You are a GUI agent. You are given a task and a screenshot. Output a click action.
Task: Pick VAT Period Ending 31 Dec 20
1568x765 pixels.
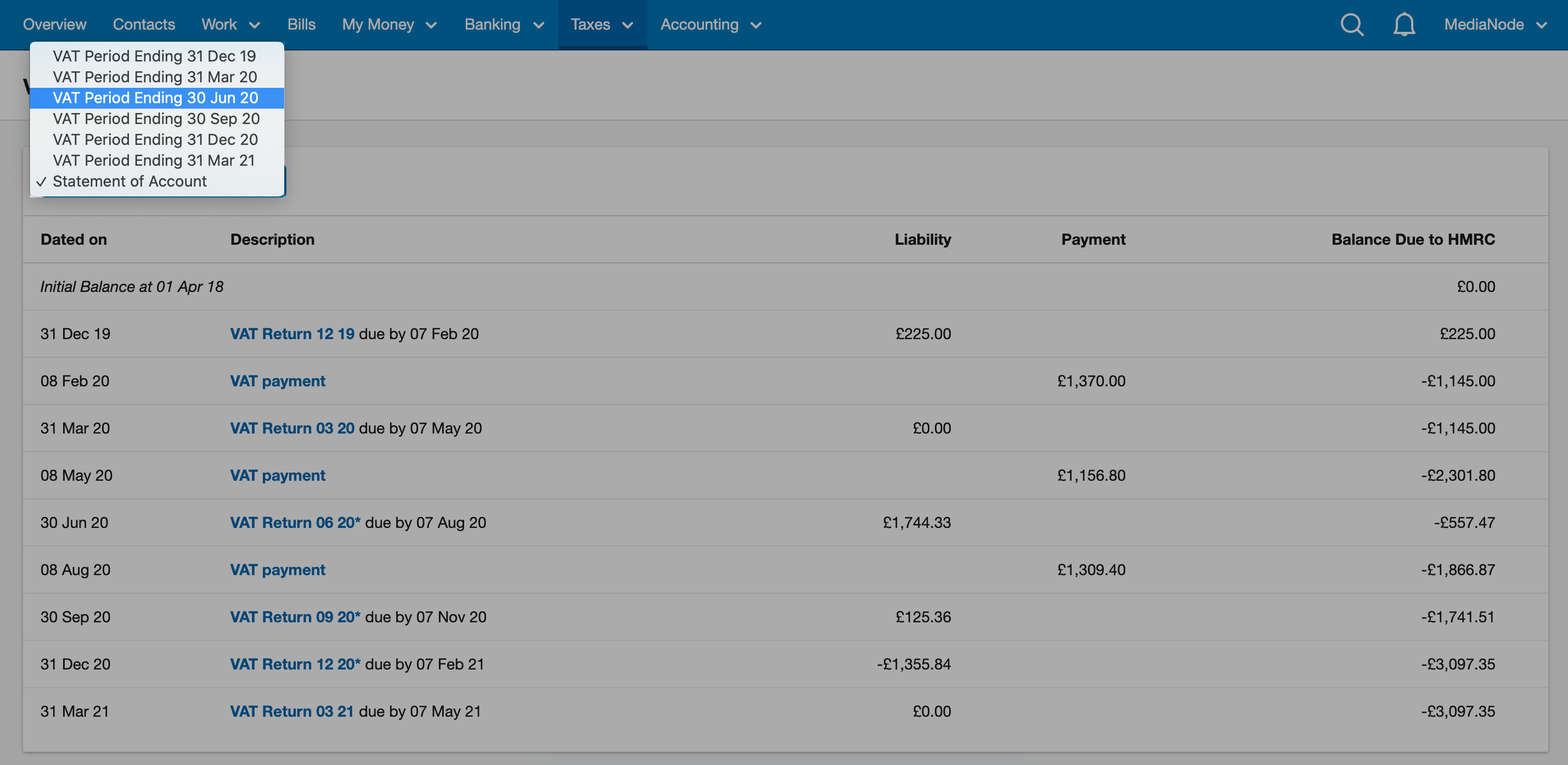(157, 139)
